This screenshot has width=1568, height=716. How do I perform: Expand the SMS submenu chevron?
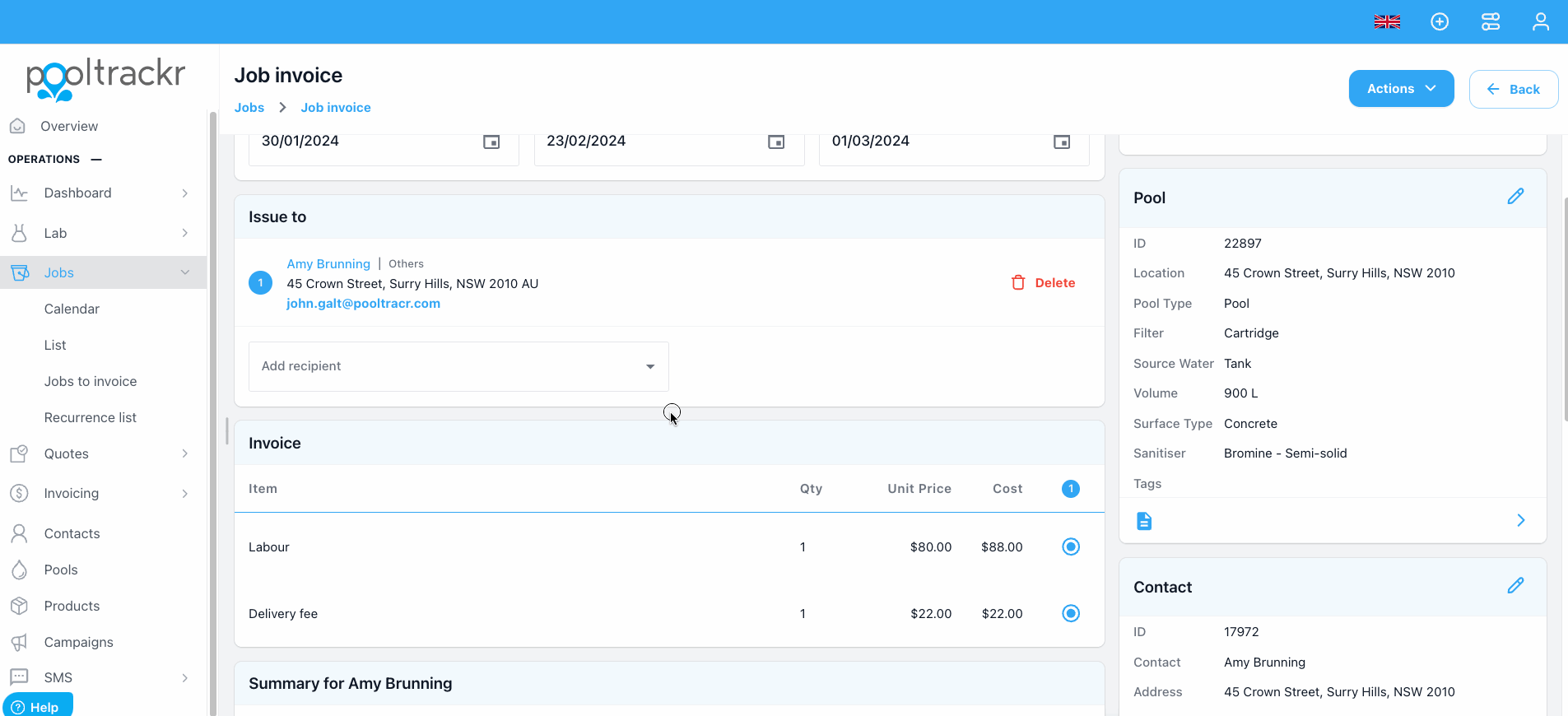185,678
